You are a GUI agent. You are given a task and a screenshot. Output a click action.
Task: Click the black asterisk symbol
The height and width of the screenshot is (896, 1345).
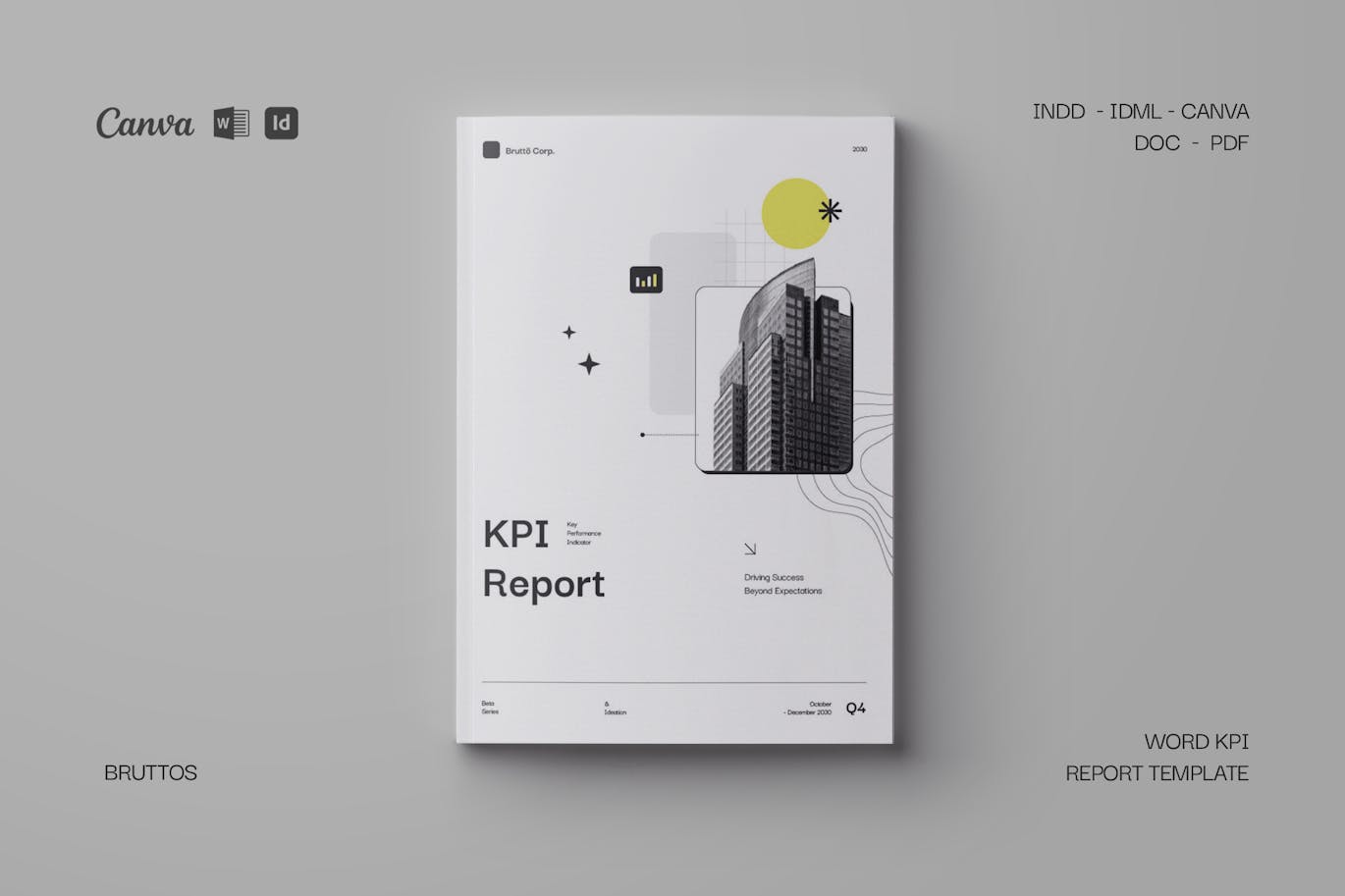831,210
